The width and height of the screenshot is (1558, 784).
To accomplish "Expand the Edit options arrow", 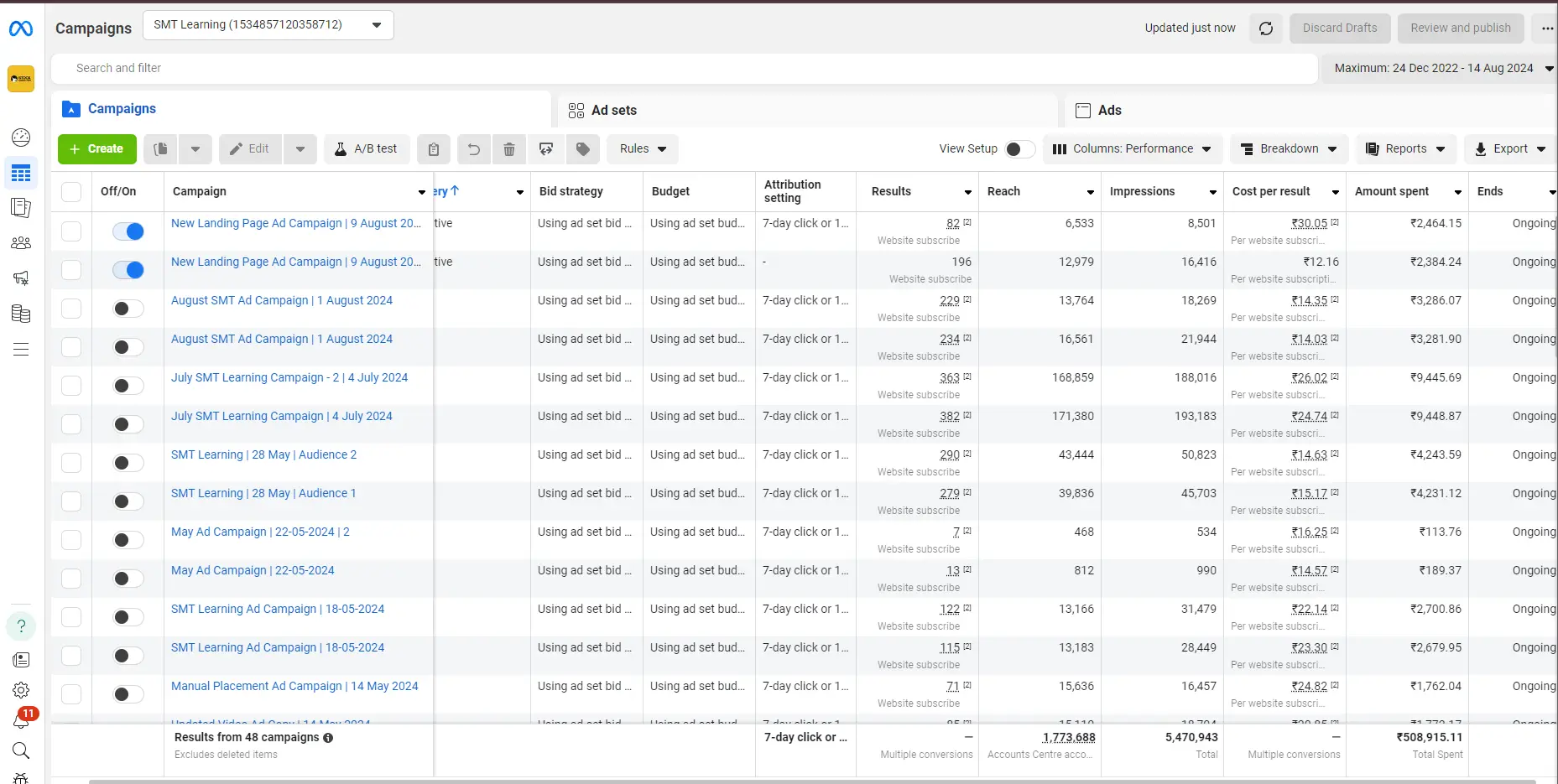I will coord(300,149).
